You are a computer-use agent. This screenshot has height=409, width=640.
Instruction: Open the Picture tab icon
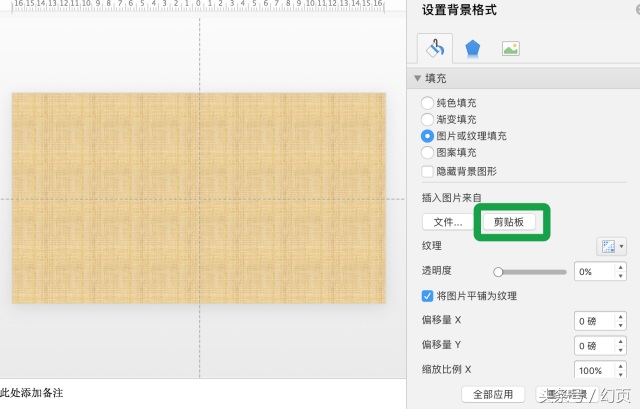(x=510, y=49)
